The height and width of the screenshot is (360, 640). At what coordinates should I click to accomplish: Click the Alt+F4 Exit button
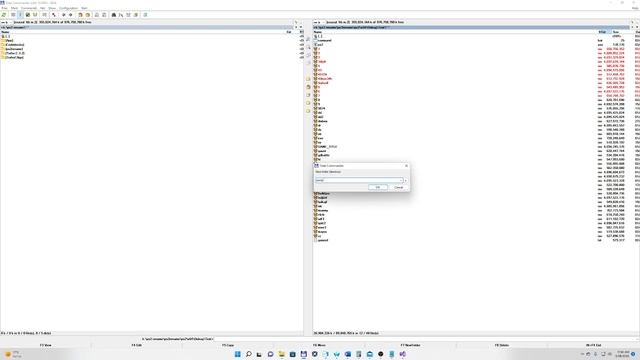point(593,345)
